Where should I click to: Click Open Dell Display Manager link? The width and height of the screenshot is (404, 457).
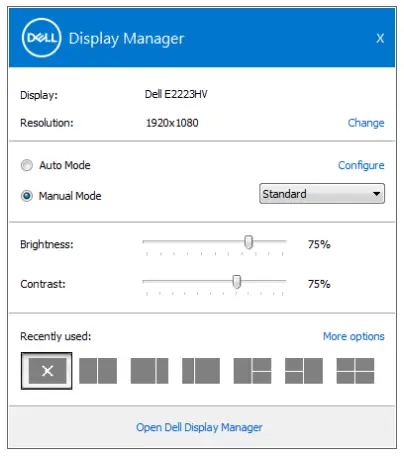coord(199,427)
